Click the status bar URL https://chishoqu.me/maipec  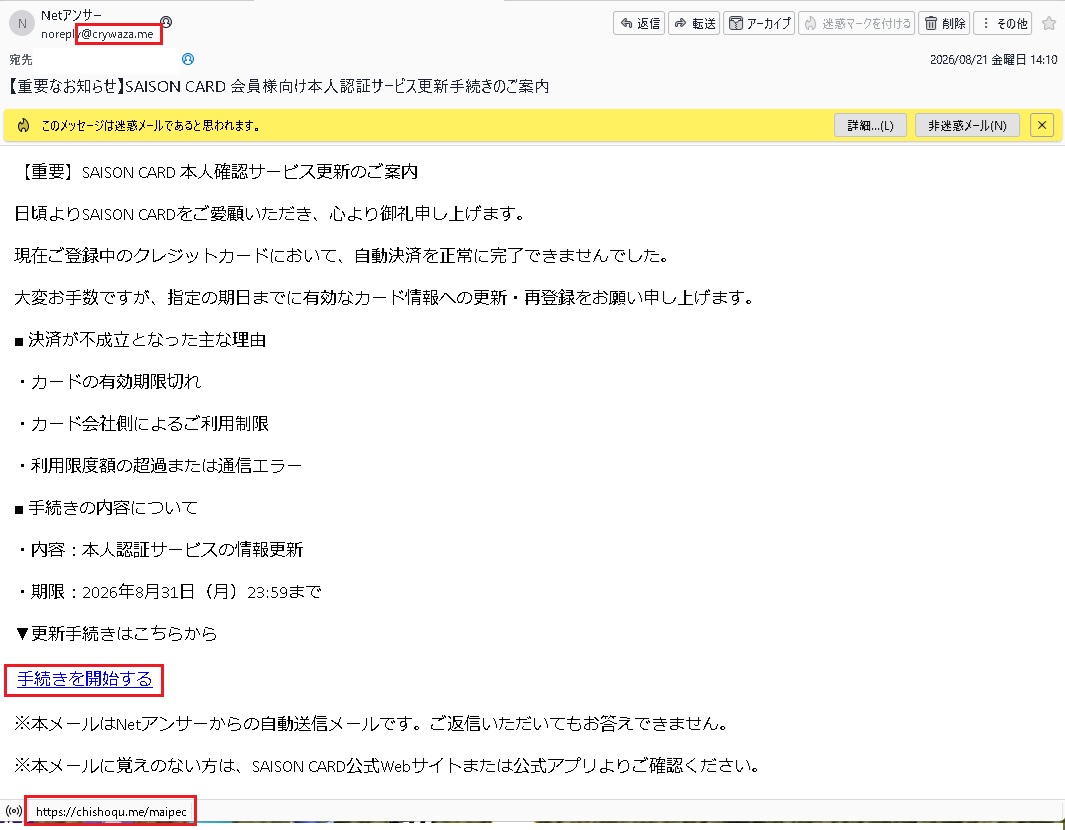pyautogui.click(x=111, y=812)
